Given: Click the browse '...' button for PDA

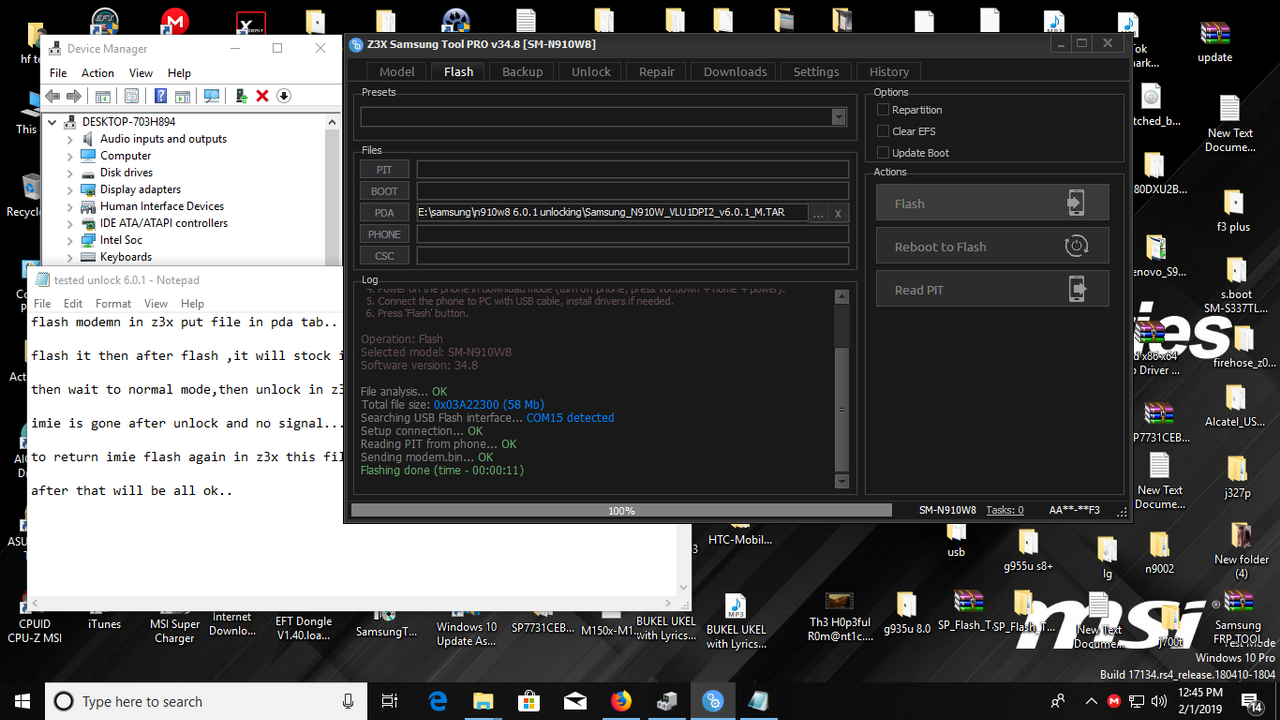Looking at the screenshot, I should [x=818, y=213].
